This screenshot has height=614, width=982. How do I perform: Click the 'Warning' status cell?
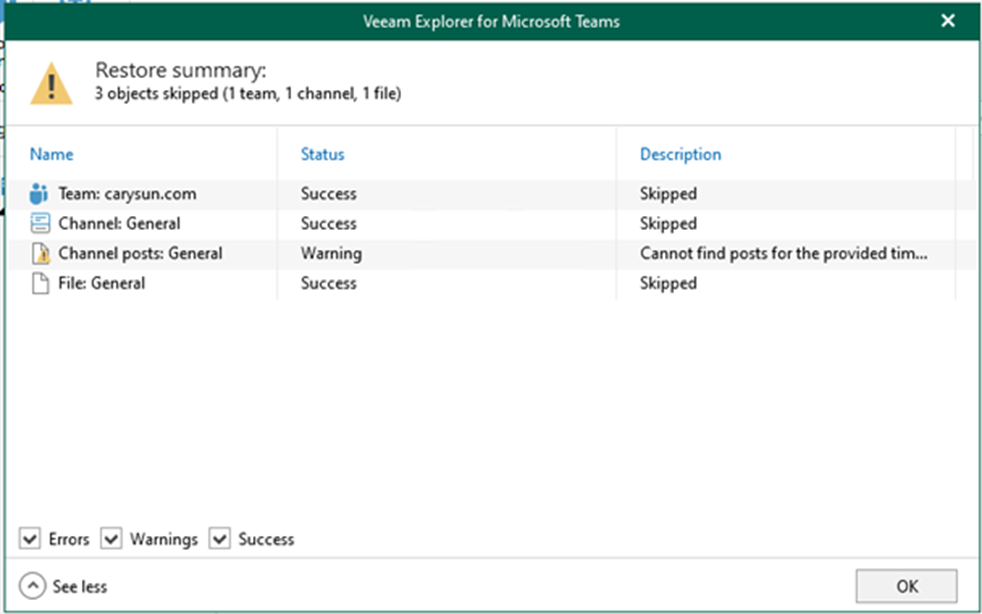(331, 254)
